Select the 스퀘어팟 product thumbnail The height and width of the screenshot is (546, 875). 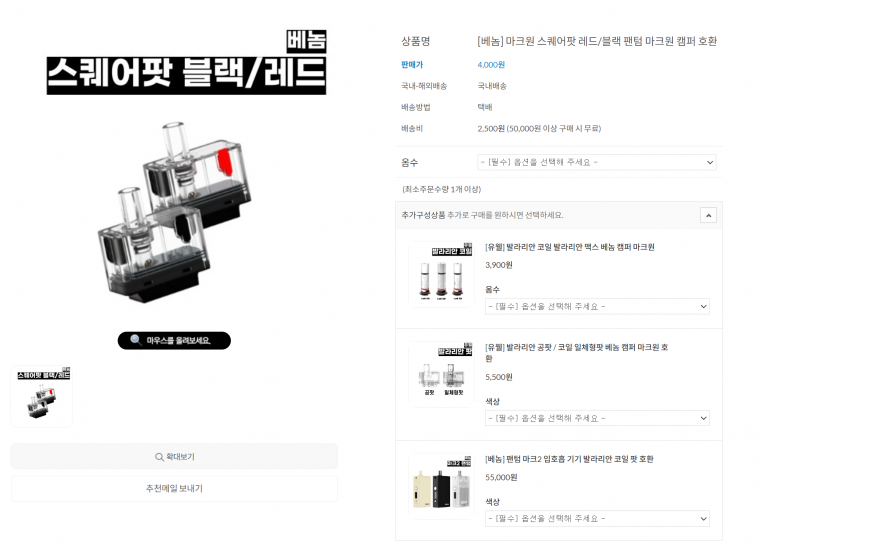42,396
